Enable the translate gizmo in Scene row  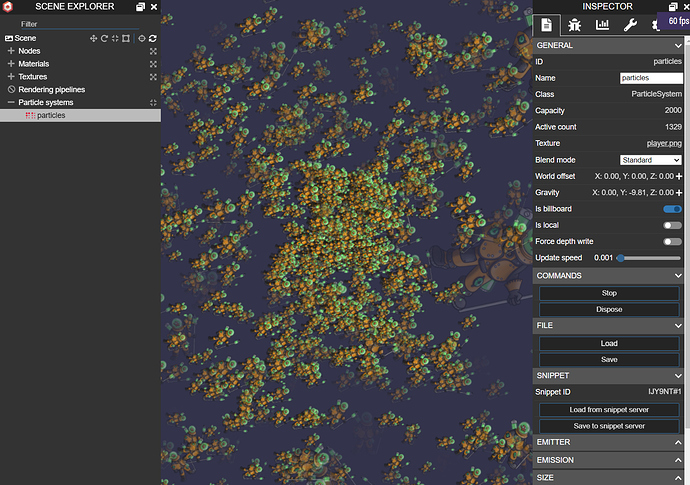93,38
